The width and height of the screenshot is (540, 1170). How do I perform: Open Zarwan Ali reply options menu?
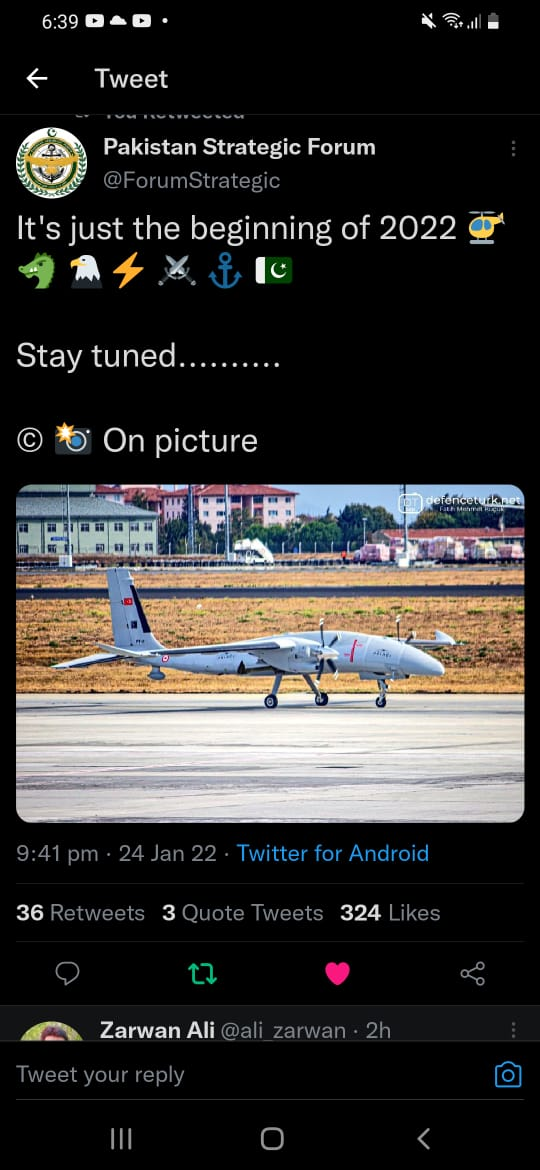tap(513, 1030)
